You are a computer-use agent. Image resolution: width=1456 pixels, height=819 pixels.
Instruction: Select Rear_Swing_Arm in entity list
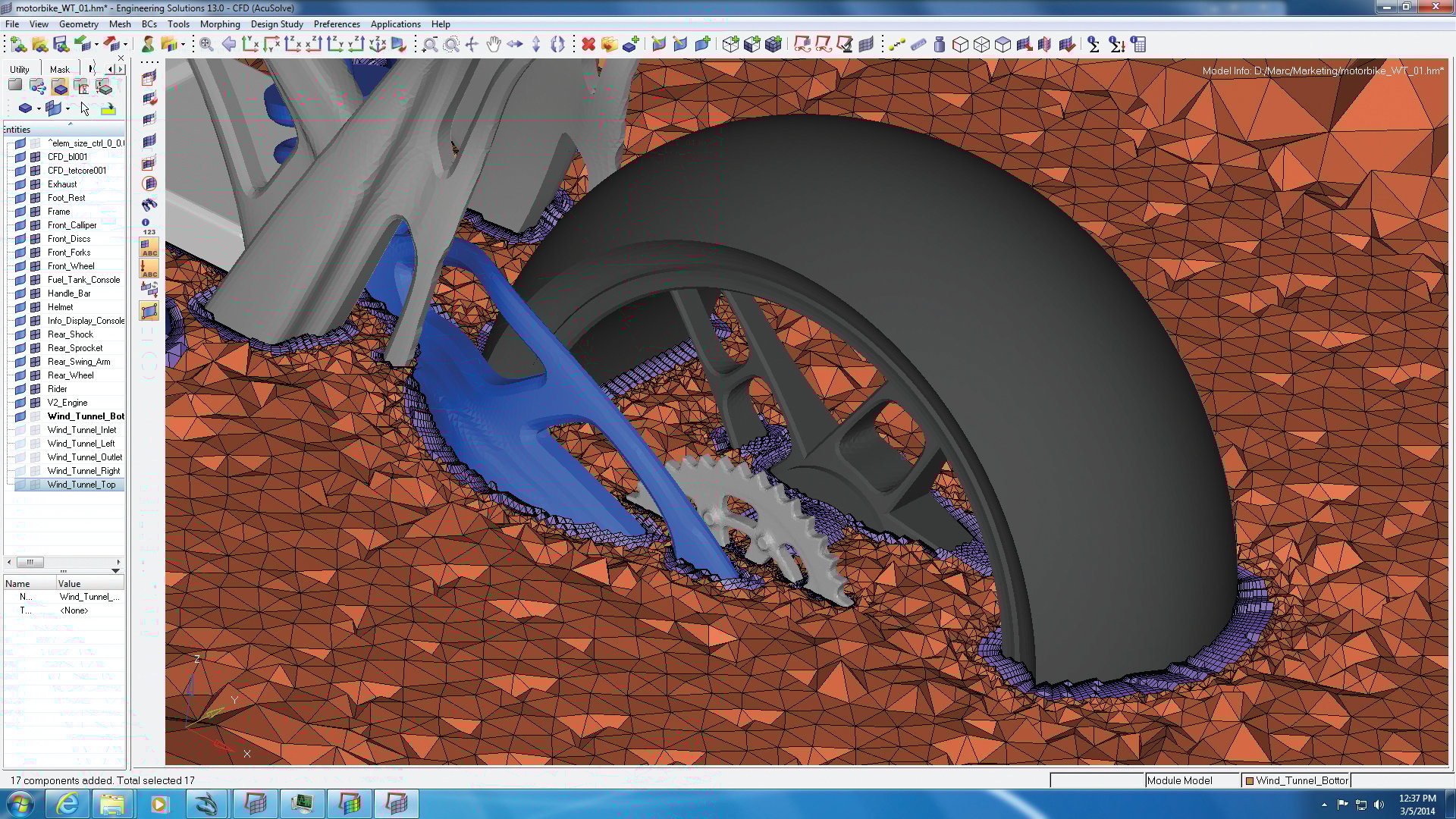click(79, 362)
